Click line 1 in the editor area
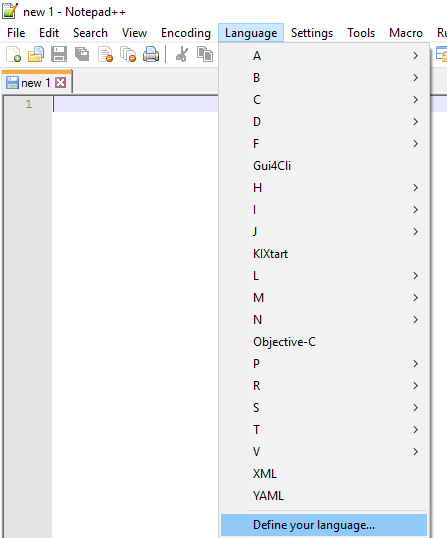Screen dimensions: 447x538 [136, 104]
